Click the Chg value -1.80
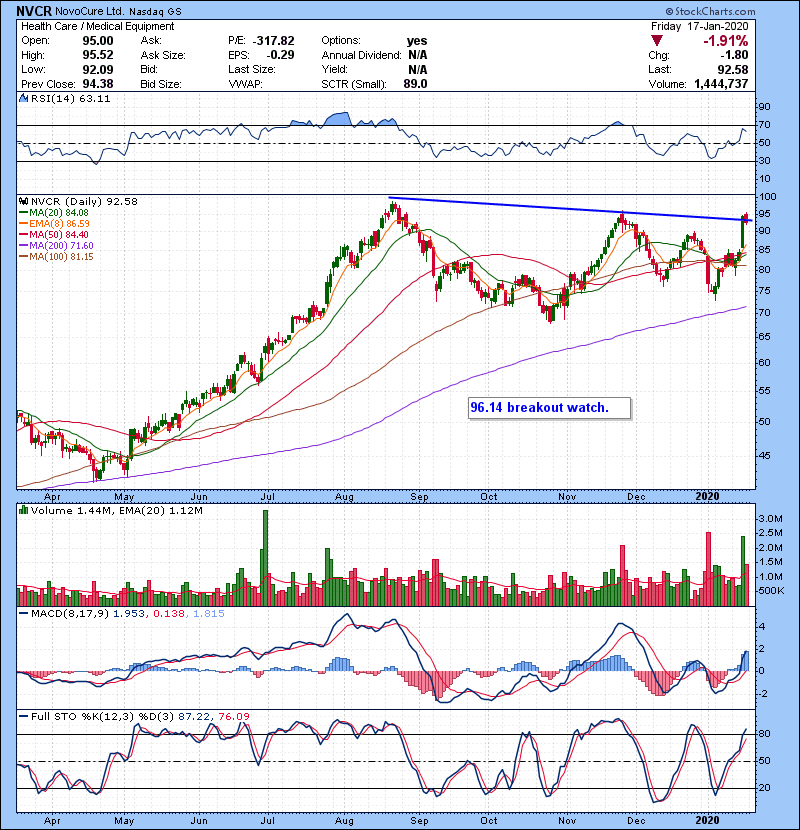 [734, 55]
